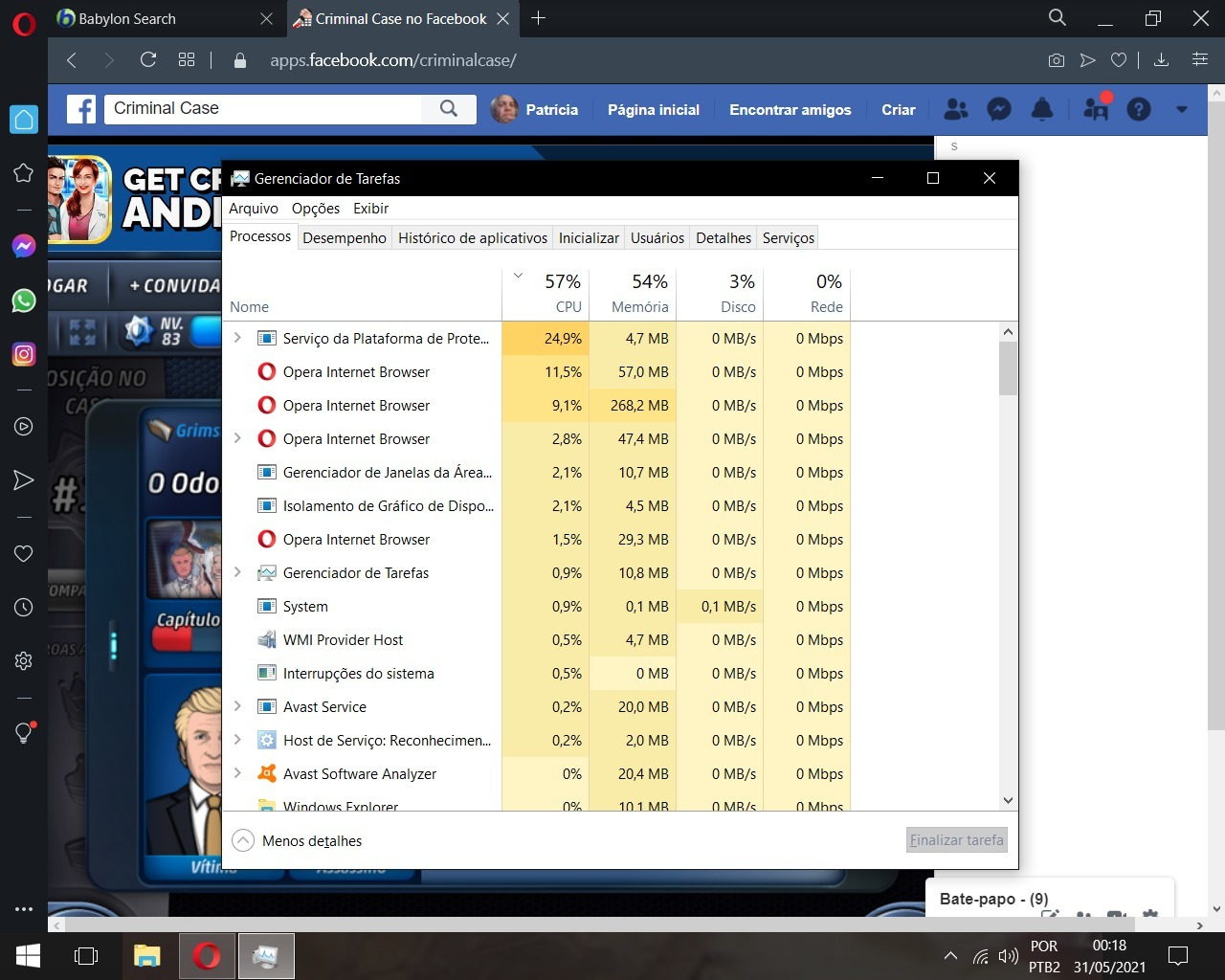Search tabs with the magnifier icon
Image resolution: width=1225 pixels, height=980 pixels.
[x=1058, y=18]
